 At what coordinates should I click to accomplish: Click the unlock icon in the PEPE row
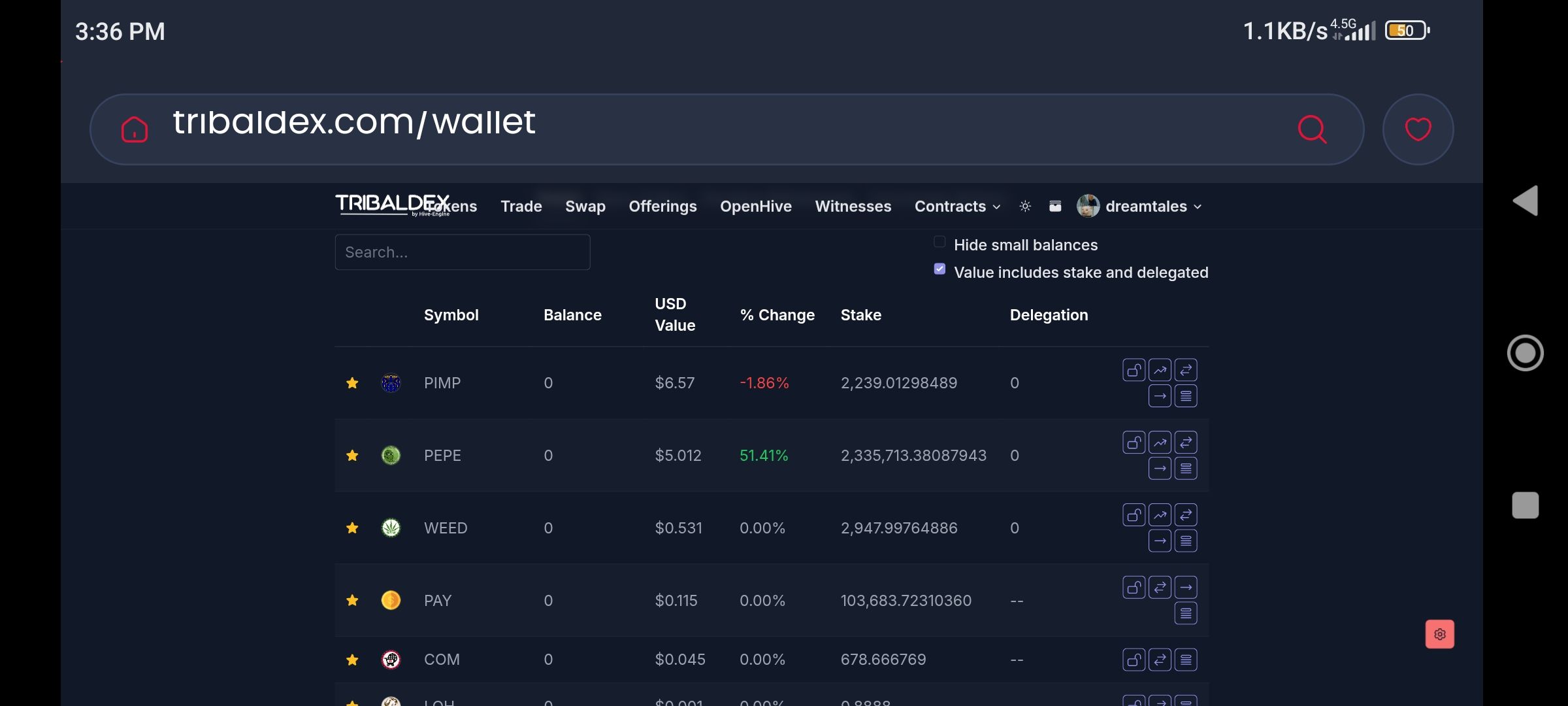[x=1134, y=443]
